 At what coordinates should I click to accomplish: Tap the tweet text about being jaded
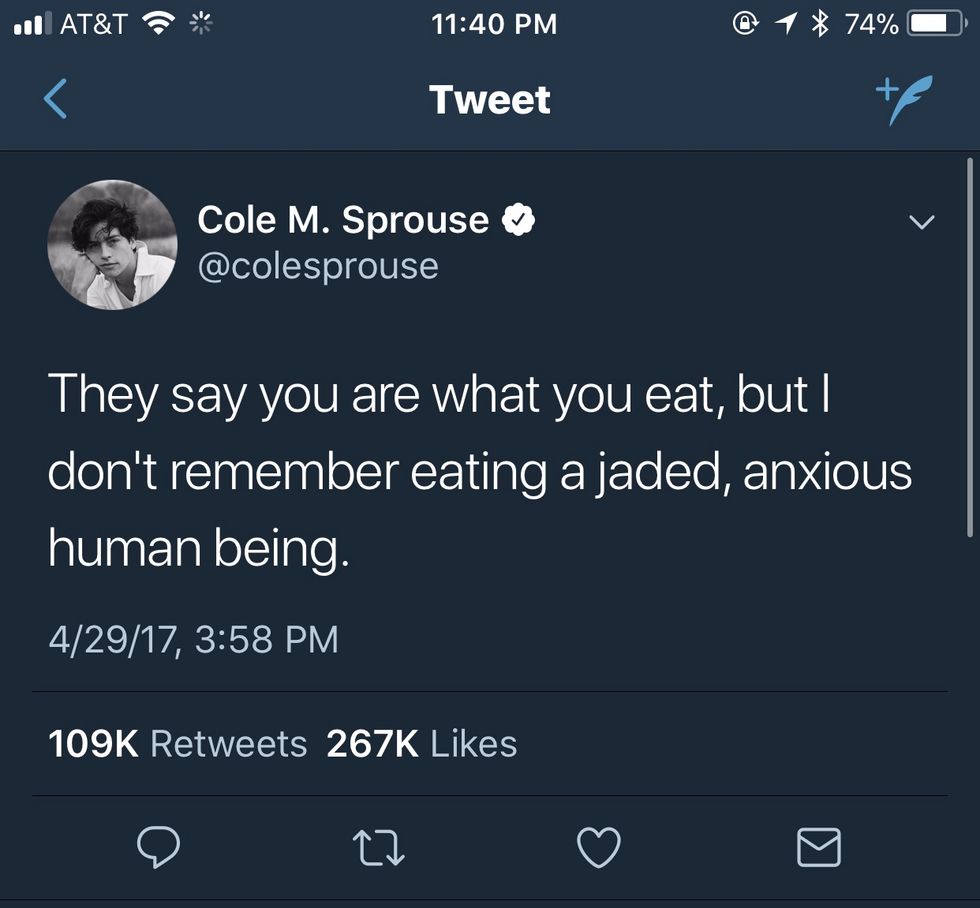tap(480, 470)
